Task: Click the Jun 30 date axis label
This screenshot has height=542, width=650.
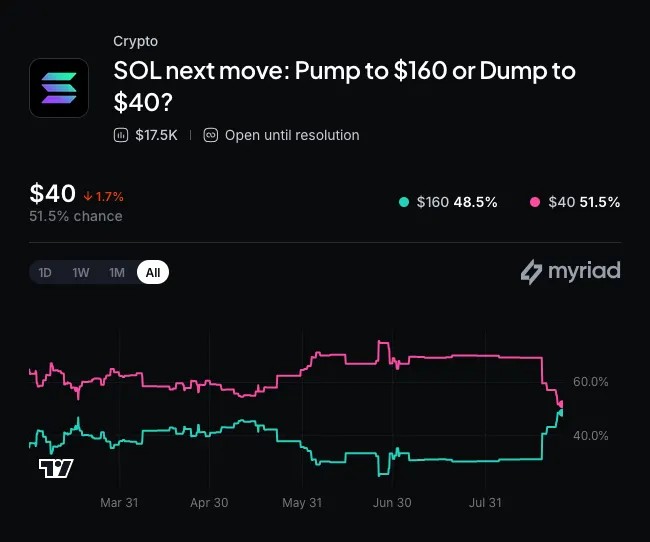Action: (x=392, y=503)
